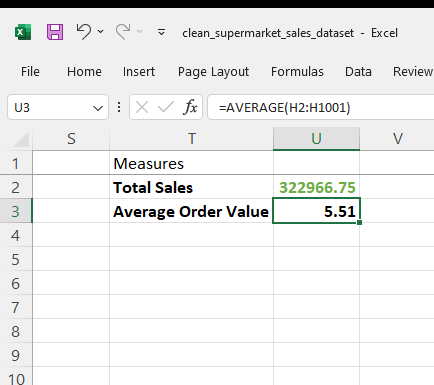Screen dimensions: 434x385
Task: Select row 5 header
Action: coord(16,259)
